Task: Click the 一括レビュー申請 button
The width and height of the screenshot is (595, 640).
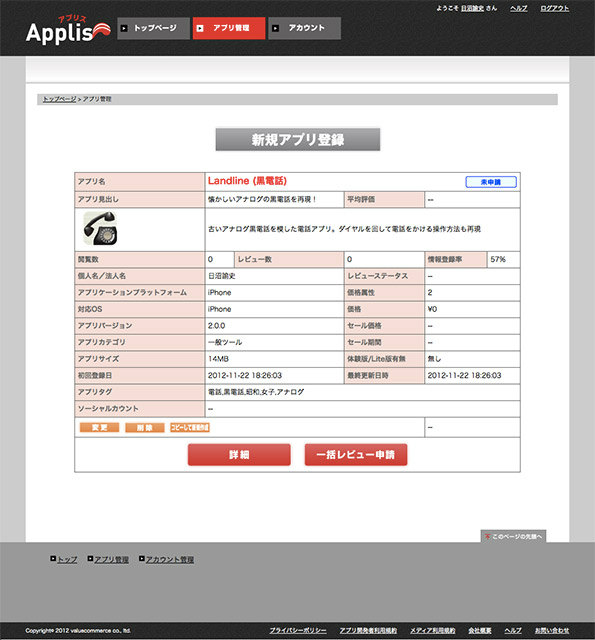Action: pos(356,455)
